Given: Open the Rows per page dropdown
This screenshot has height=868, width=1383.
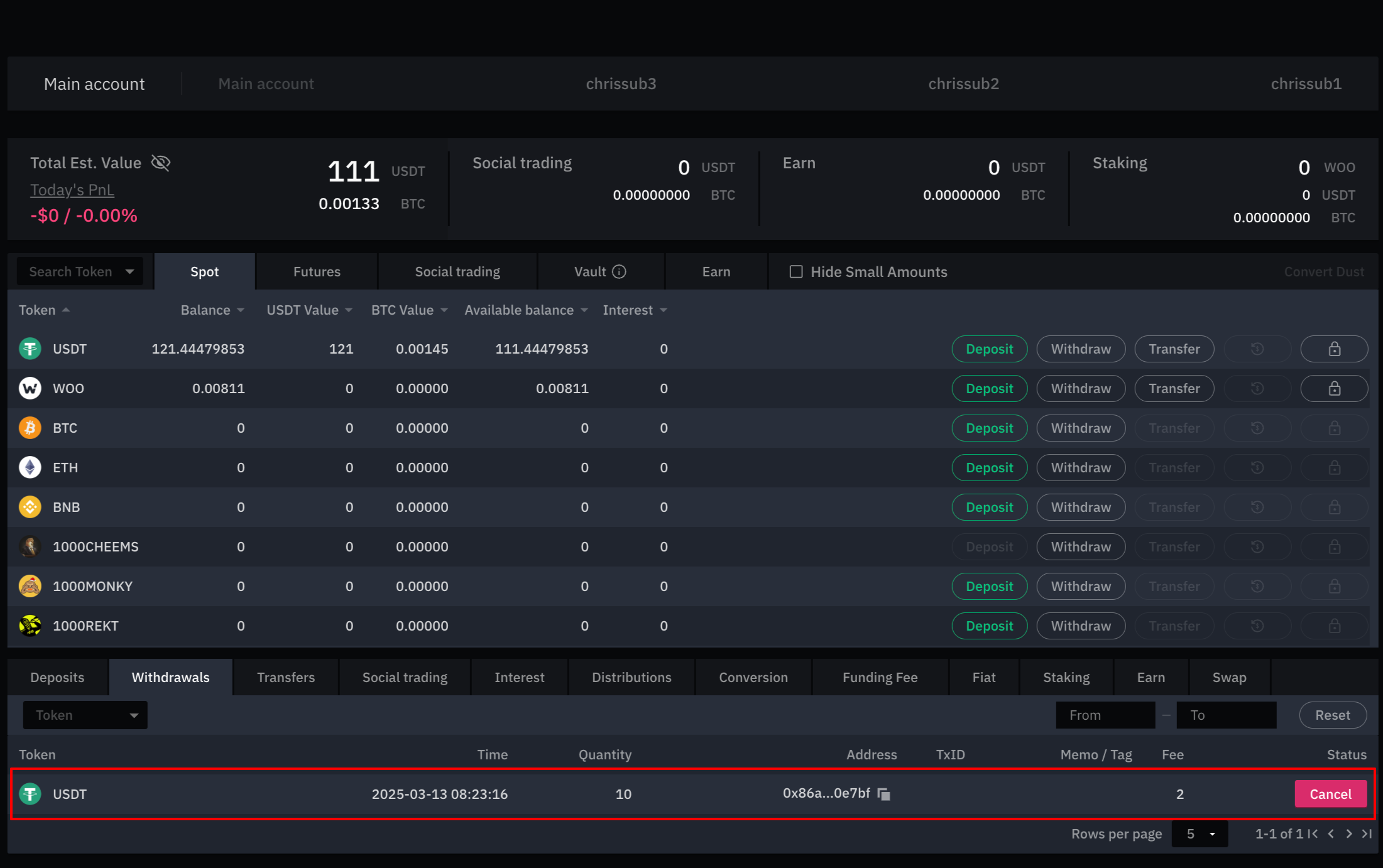Looking at the screenshot, I should (1200, 834).
